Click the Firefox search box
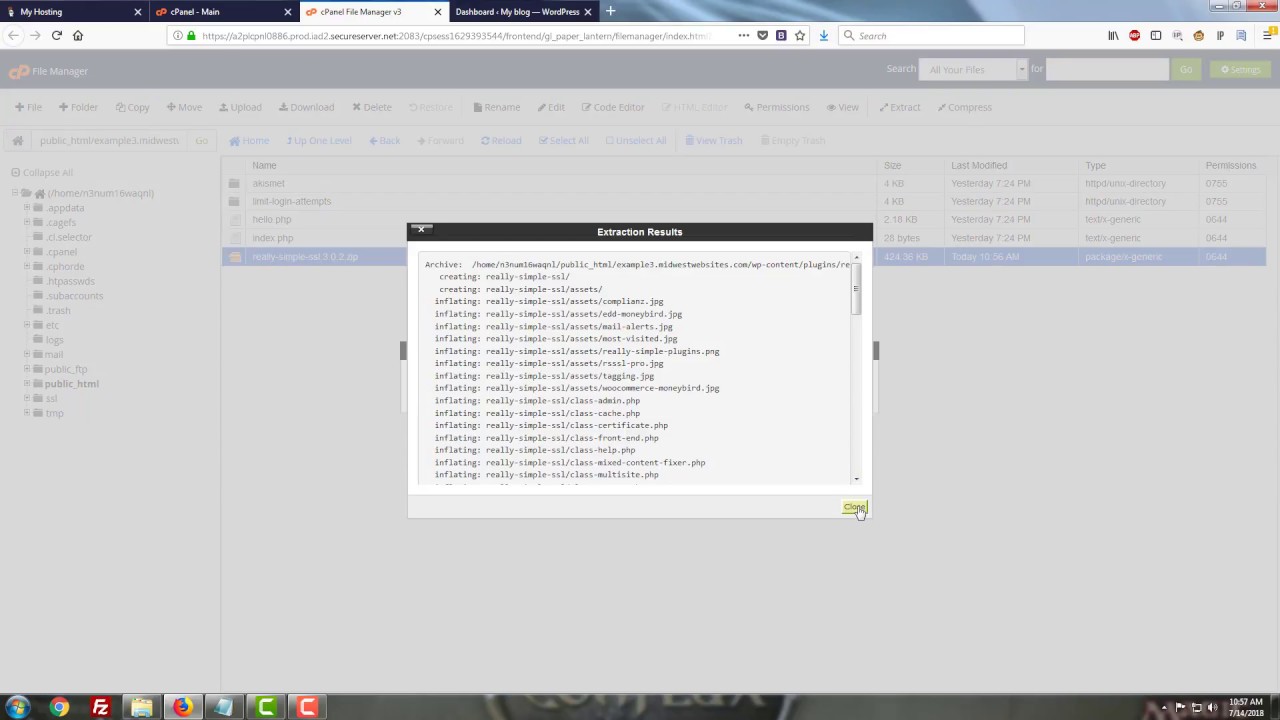This screenshot has width=1280, height=720. click(x=931, y=35)
